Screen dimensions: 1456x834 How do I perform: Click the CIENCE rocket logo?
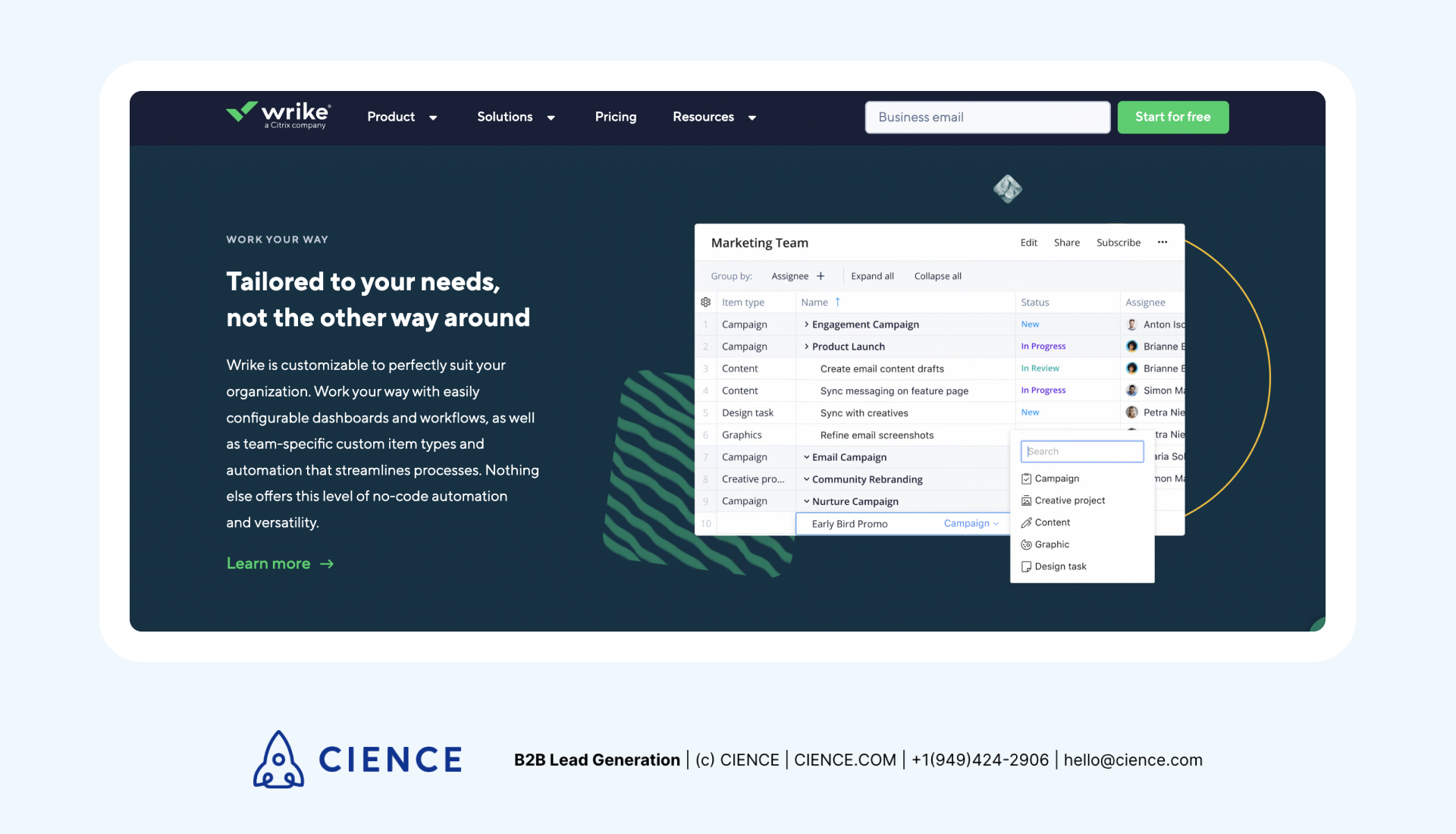pos(278,758)
